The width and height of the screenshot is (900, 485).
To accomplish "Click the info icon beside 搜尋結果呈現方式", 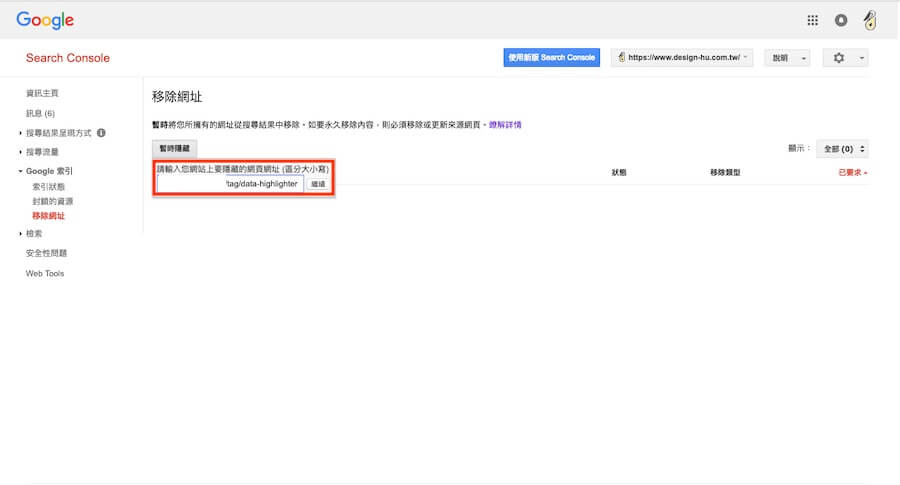I will pos(101,132).
